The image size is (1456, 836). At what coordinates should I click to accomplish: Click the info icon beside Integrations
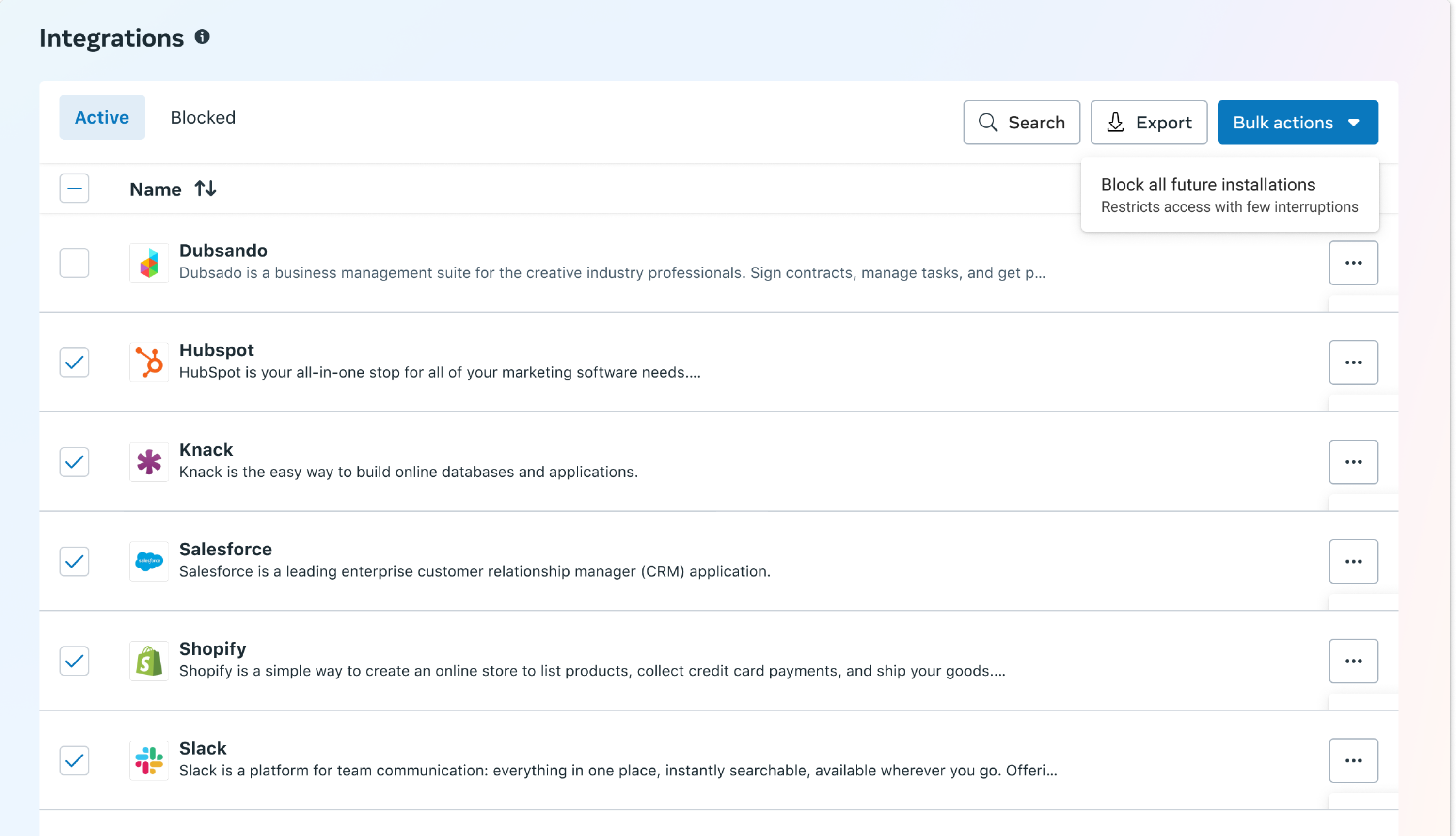202,37
